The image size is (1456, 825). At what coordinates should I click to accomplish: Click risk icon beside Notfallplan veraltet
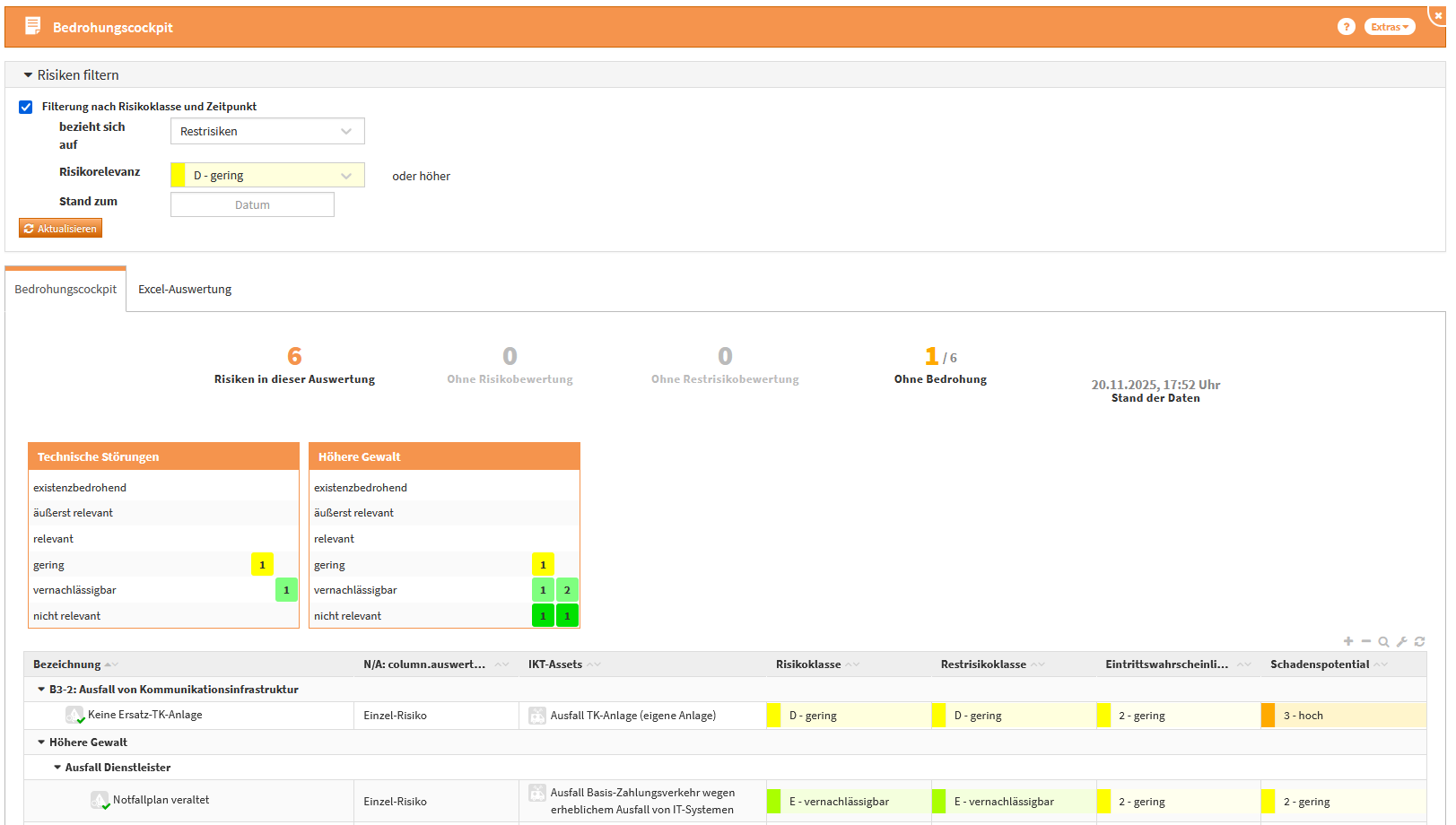coord(100,800)
